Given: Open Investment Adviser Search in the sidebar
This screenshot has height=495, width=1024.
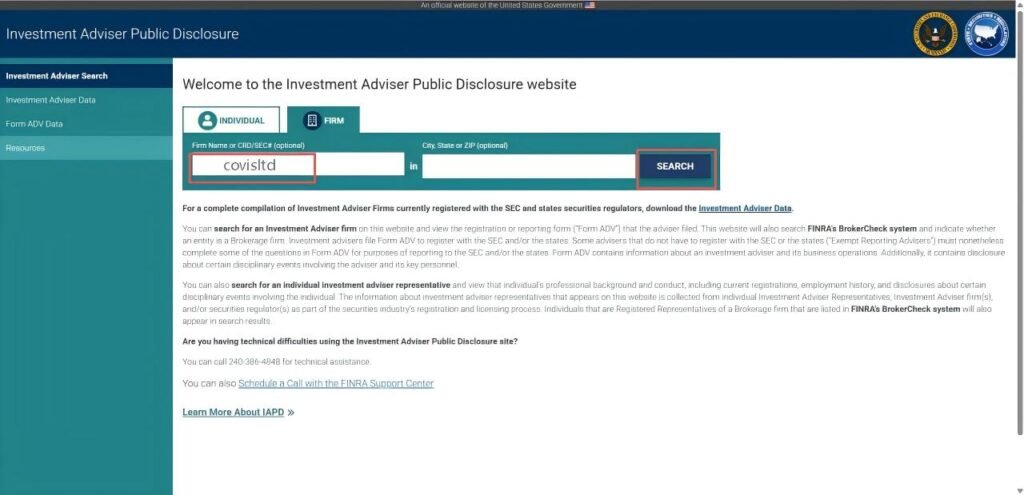Looking at the screenshot, I should tap(57, 76).
